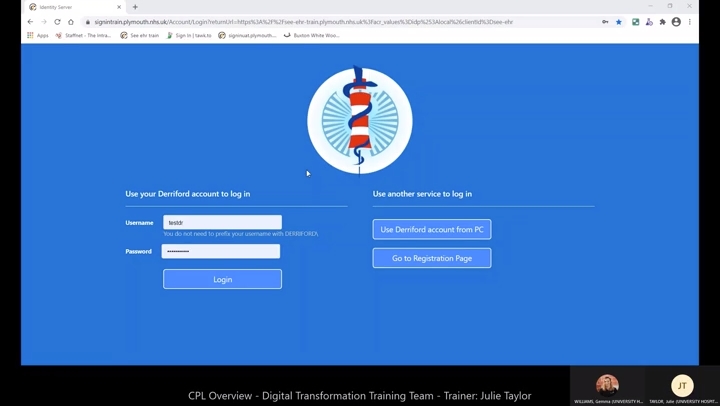
Task: Click the CPL Overview caption text
Action: [360, 395]
